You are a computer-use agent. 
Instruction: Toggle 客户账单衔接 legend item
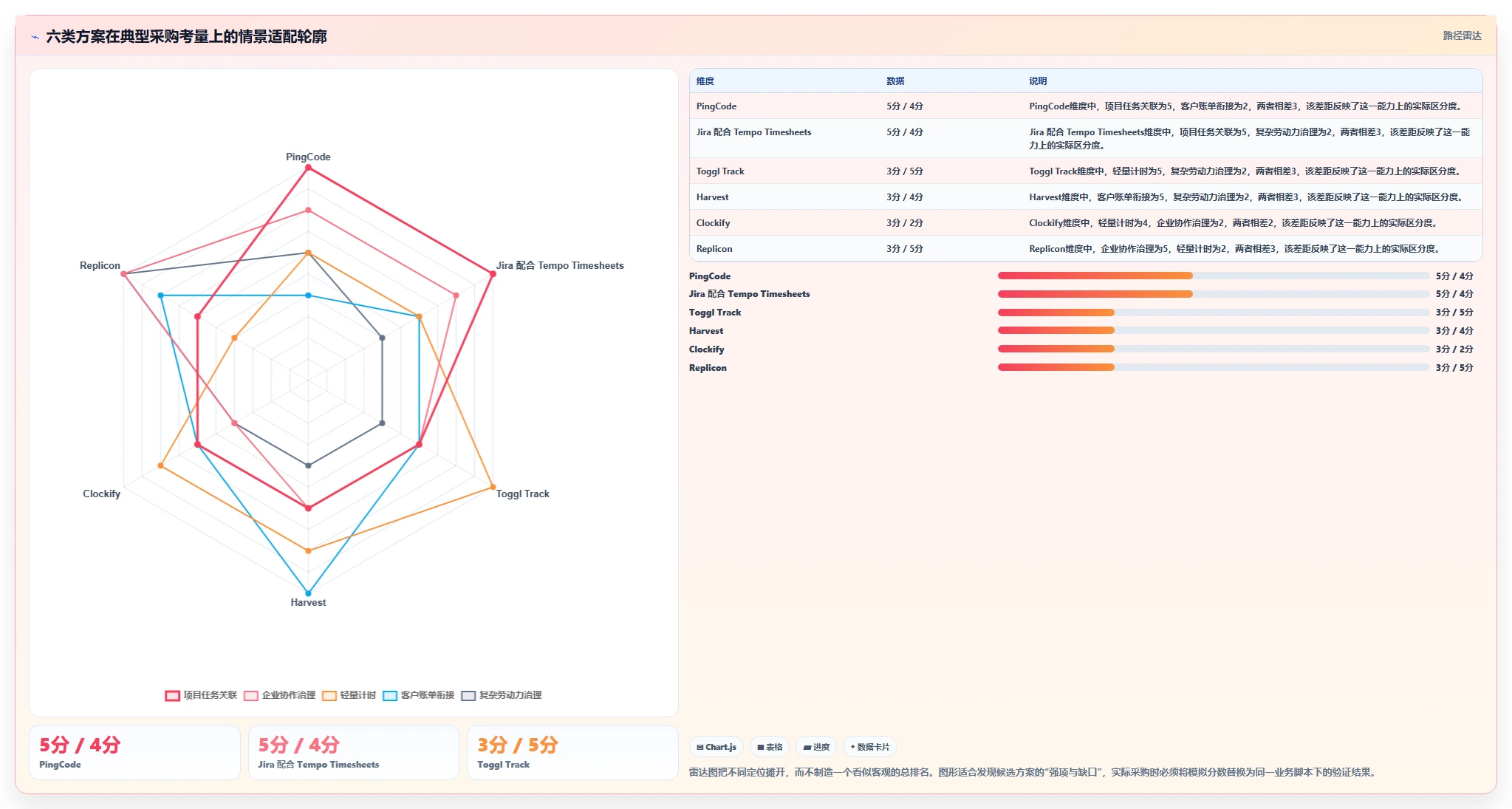419,695
